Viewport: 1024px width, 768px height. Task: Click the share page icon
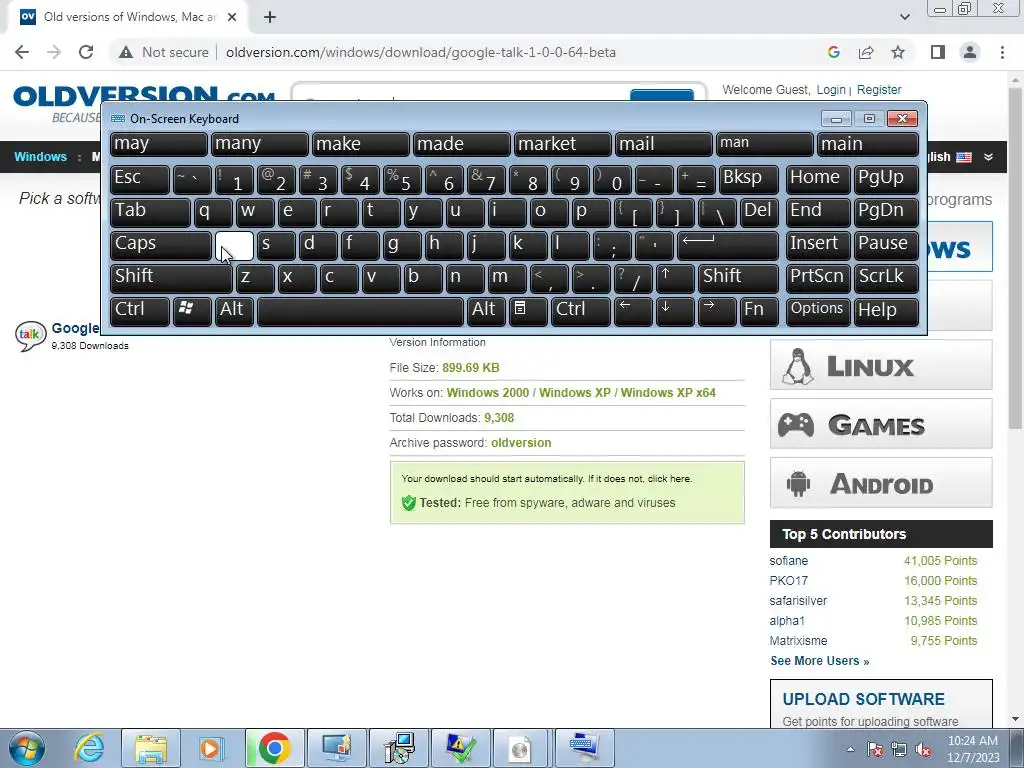866,52
